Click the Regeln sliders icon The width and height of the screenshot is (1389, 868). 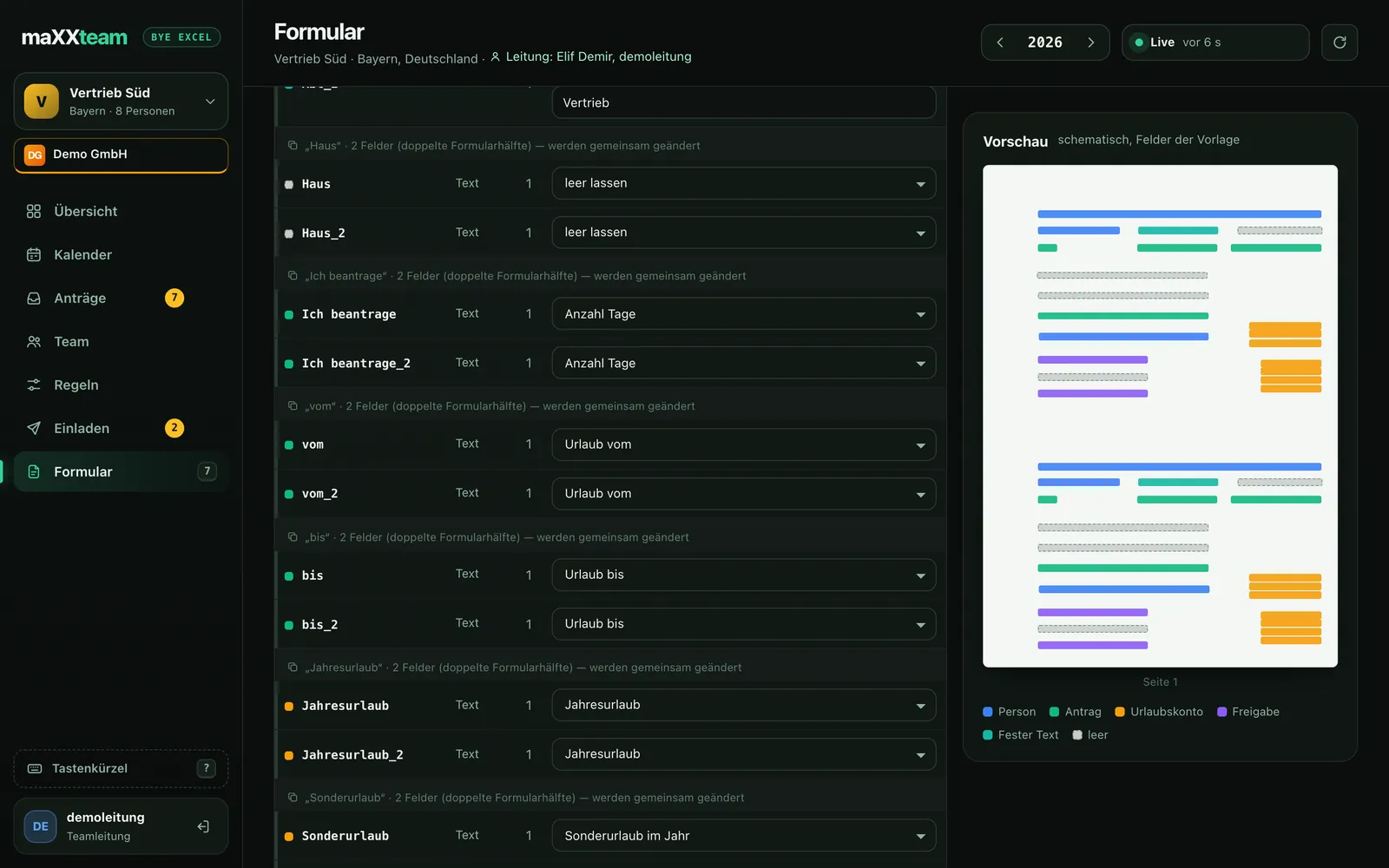[x=34, y=385]
